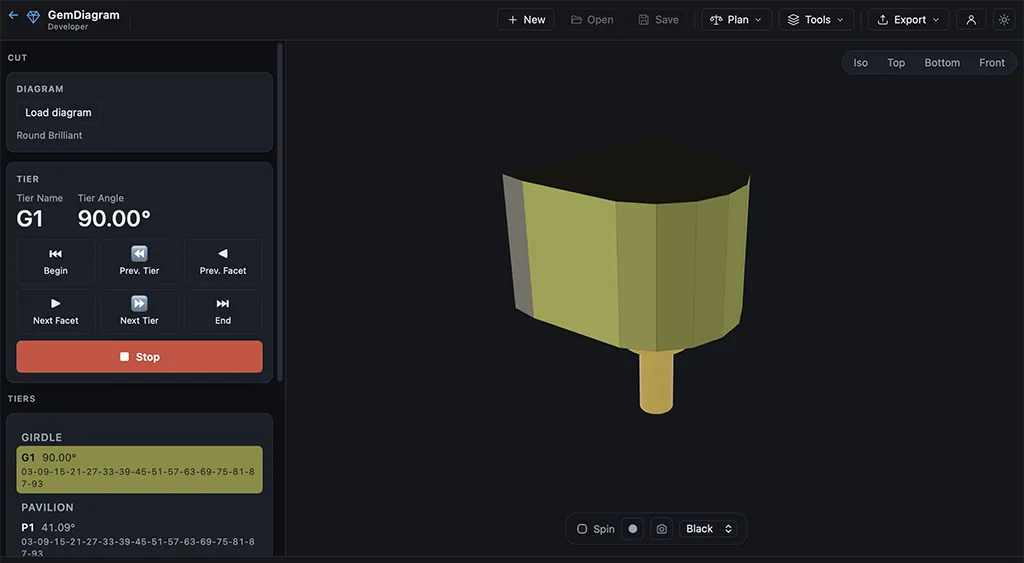Screen dimensions: 1024x563
Task: Click the GIRDLE section heading
Action: [41, 438]
